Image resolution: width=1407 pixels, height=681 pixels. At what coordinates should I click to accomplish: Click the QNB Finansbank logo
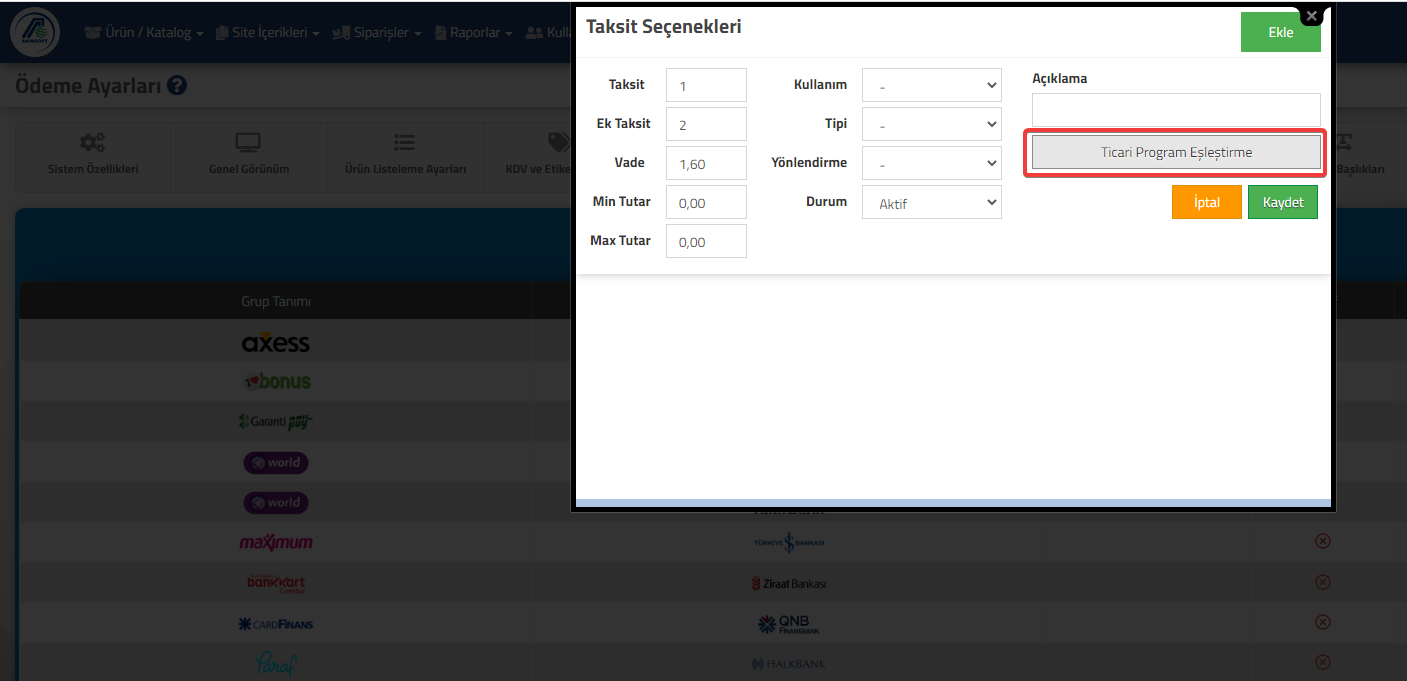coord(789,624)
